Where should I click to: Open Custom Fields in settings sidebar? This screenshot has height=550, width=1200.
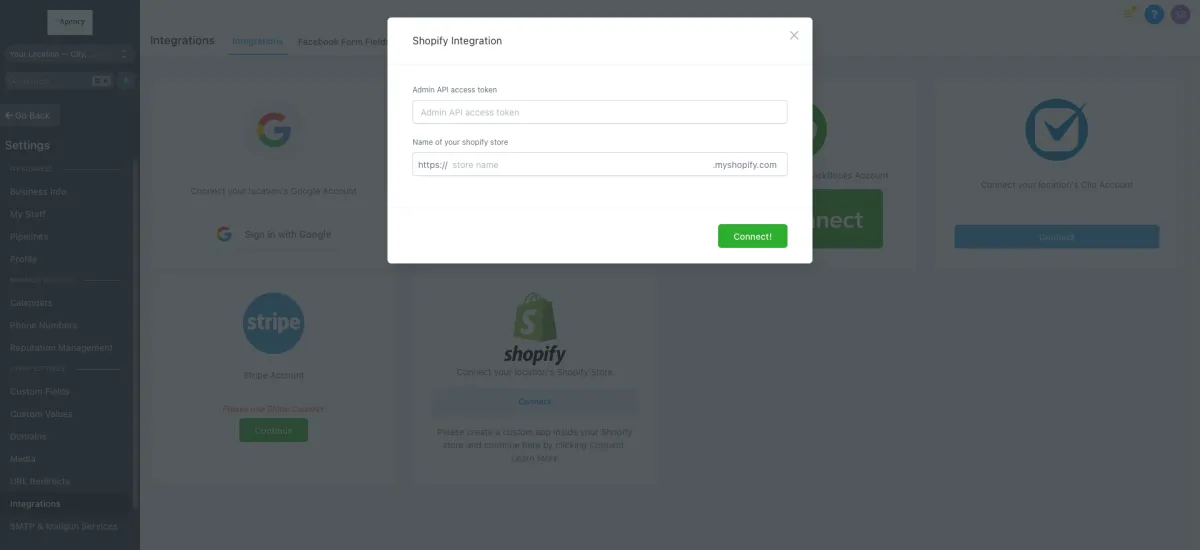[x=41, y=391]
